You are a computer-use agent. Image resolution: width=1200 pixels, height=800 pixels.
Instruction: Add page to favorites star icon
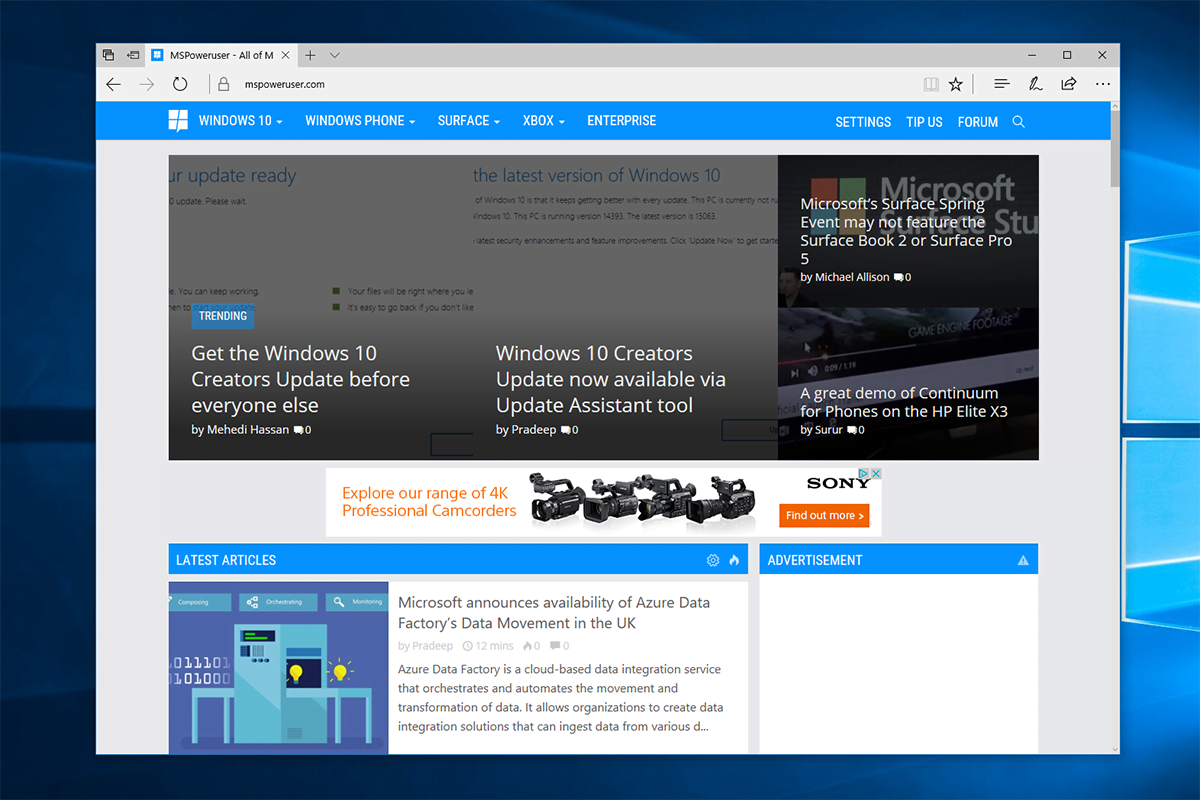click(x=956, y=85)
